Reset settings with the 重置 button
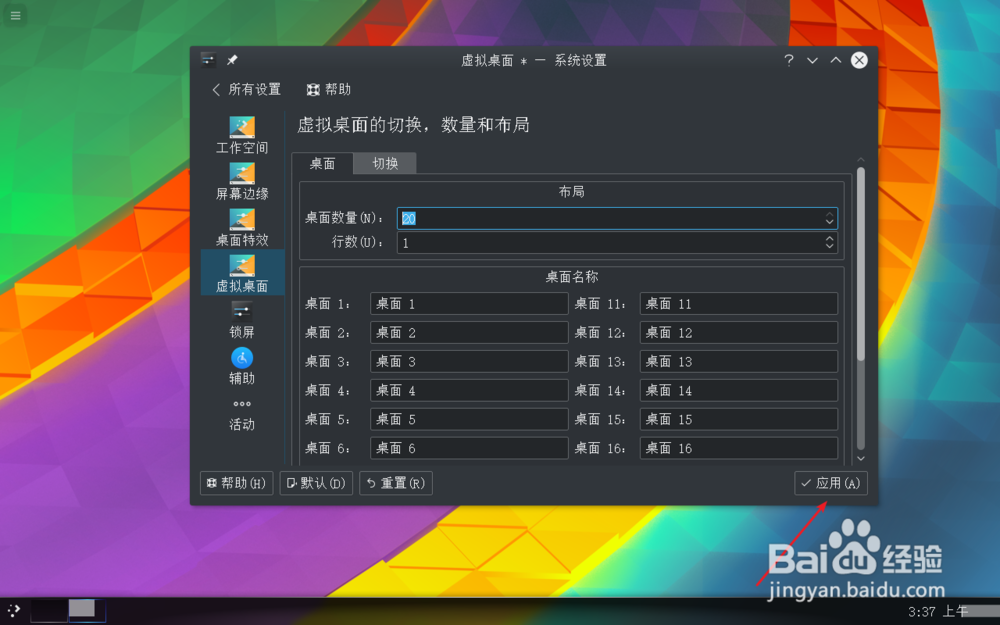The width and height of the screenshot is (1000, 625). pos(395,483)
